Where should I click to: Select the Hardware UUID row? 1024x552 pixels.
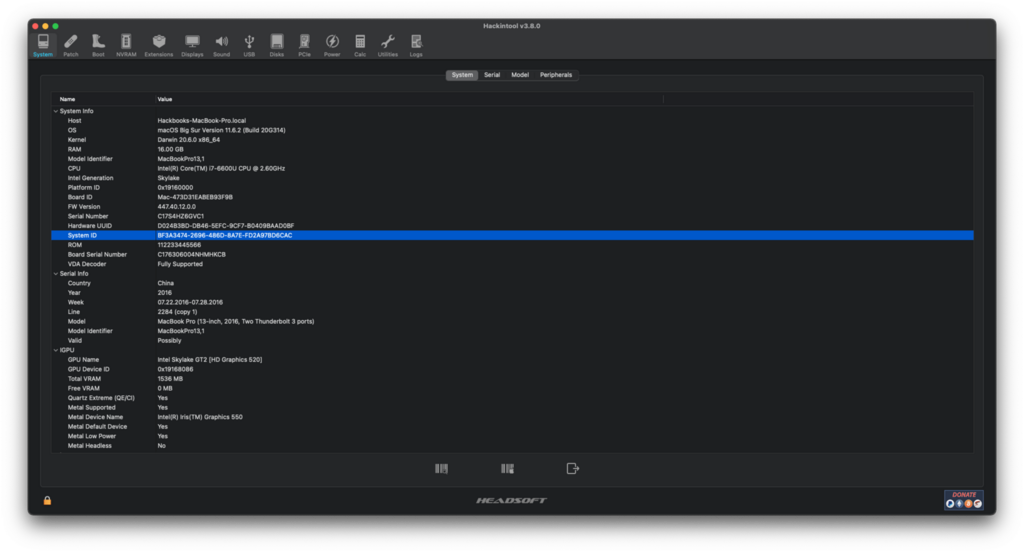click(x=513, y=226)
